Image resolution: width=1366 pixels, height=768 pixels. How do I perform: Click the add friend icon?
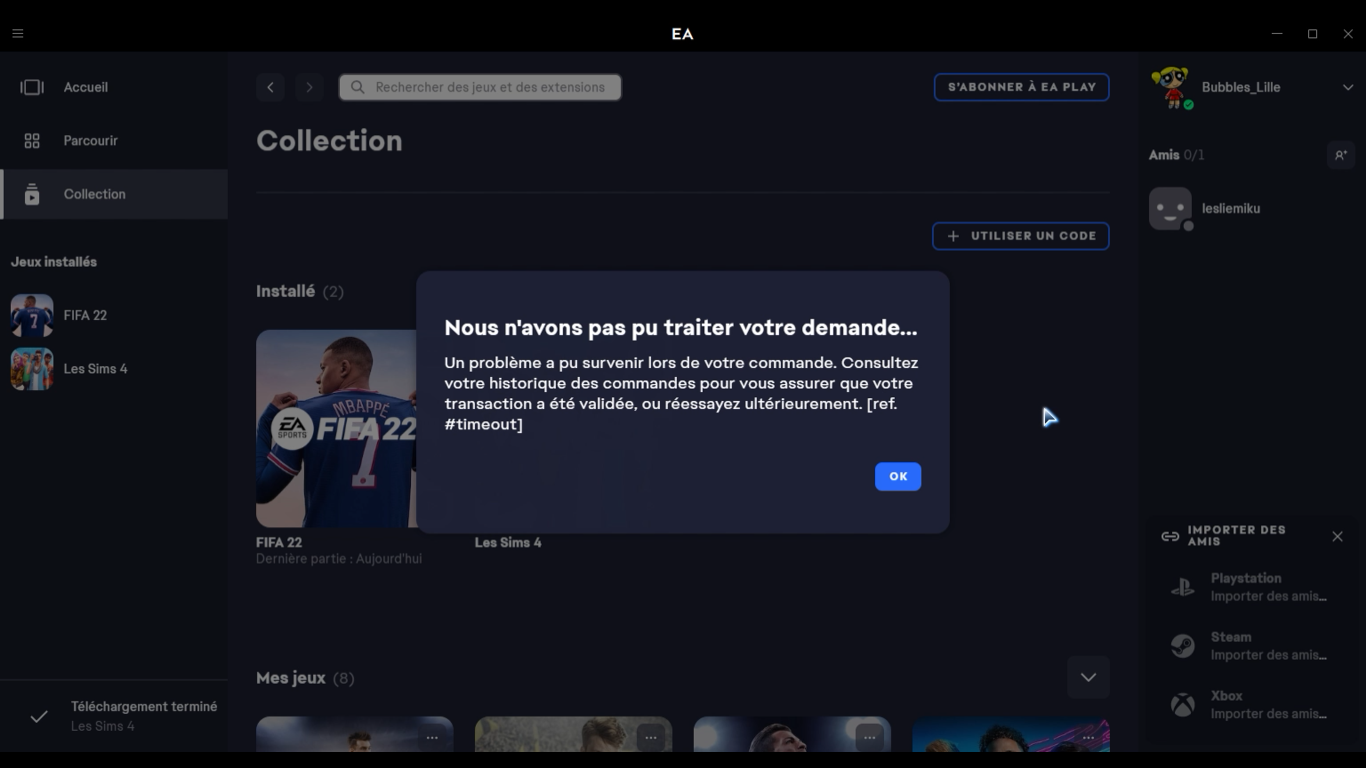tap(1341, 155)
